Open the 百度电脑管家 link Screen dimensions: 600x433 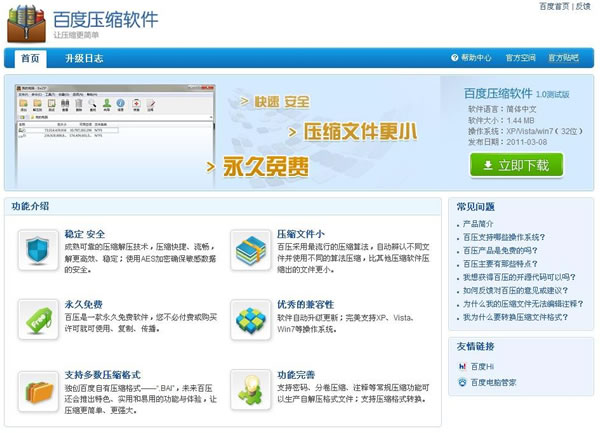coord(493,382)
